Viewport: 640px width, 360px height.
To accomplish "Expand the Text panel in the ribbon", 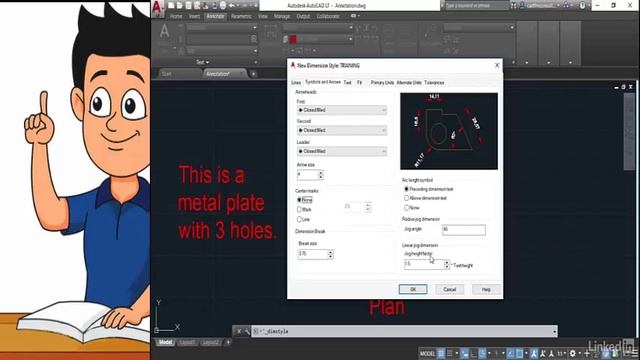I will [x=202, y=62].
